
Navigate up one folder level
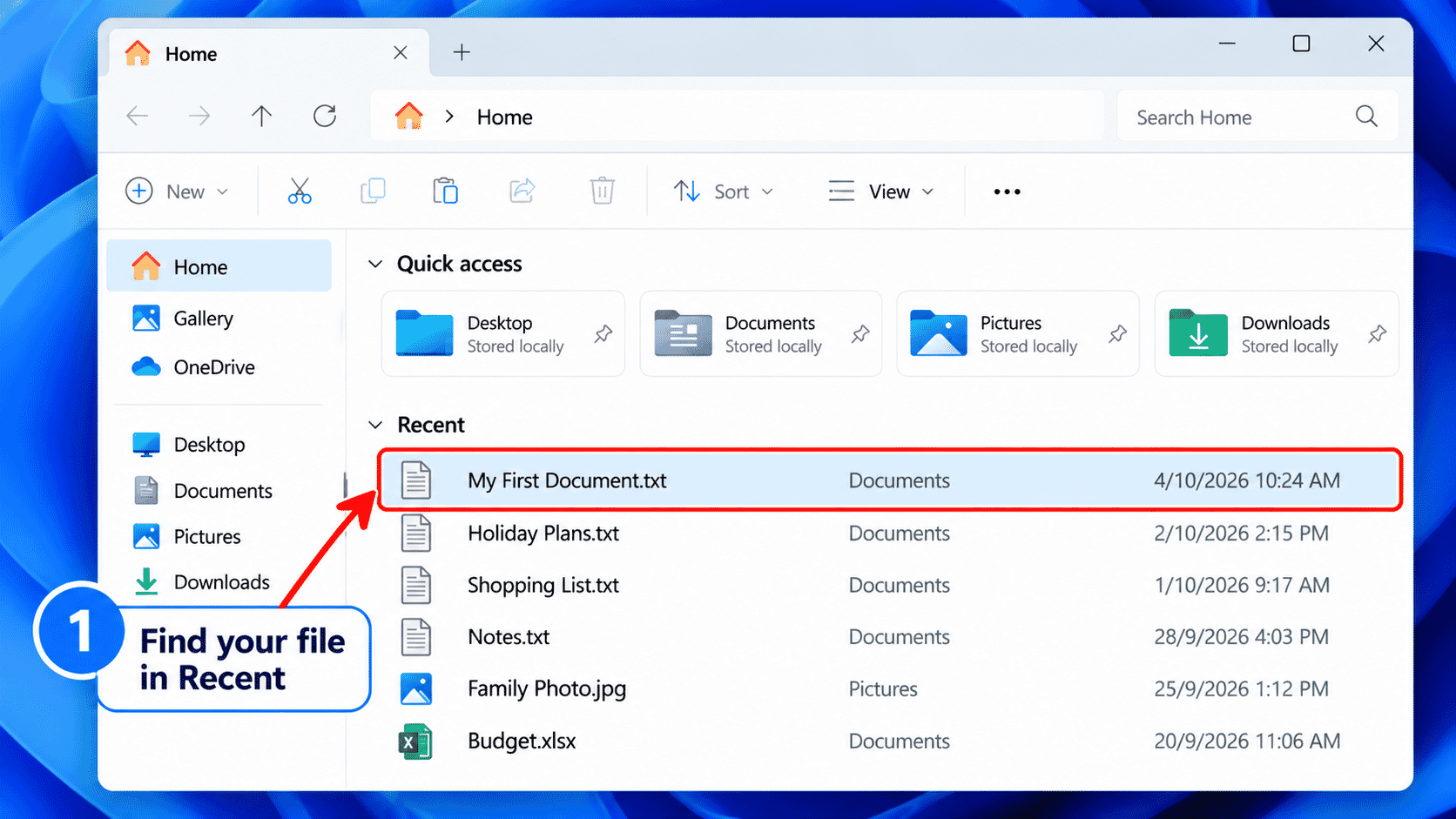(x=261, y=116)
